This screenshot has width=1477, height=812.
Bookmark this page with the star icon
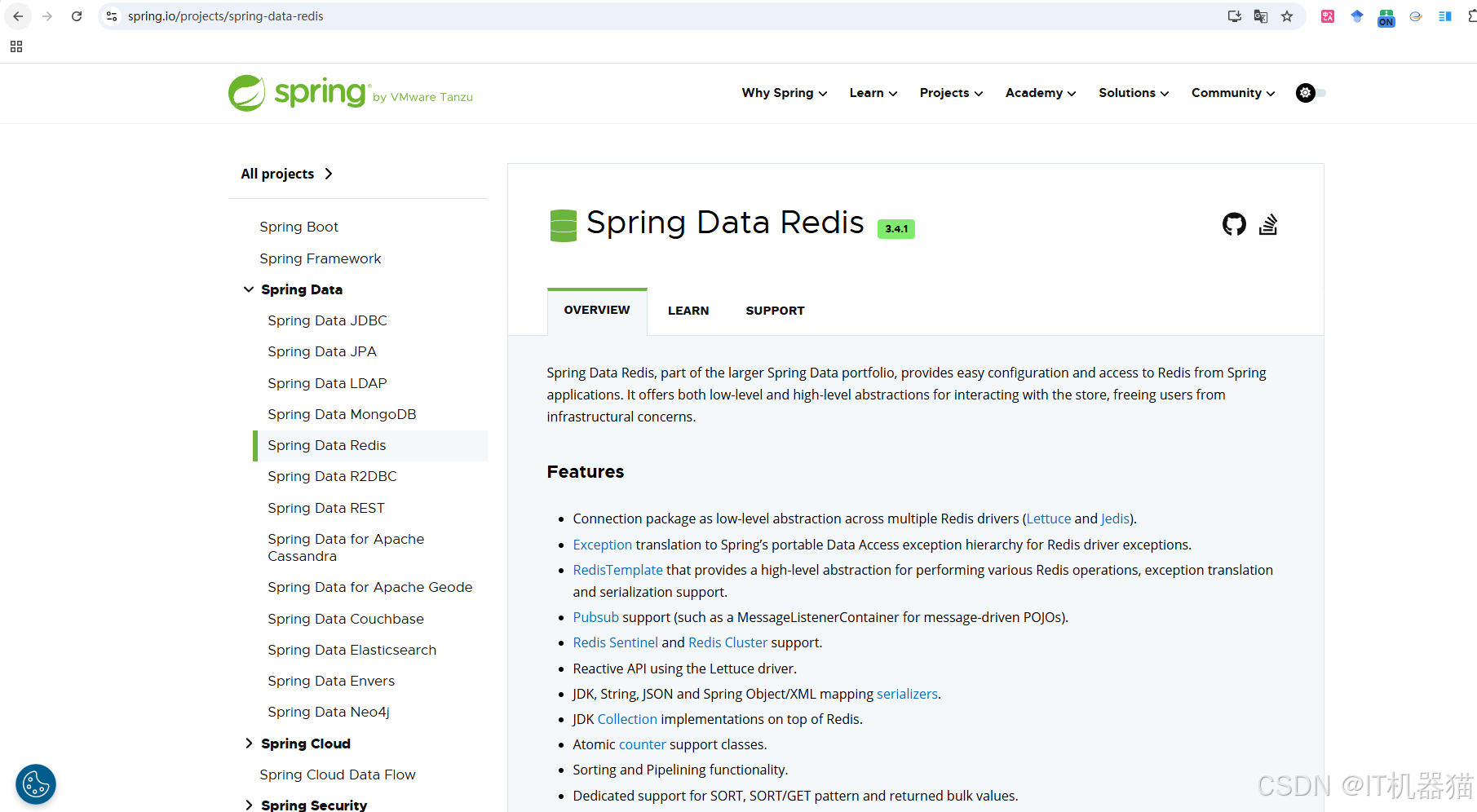coord(1287,16)
